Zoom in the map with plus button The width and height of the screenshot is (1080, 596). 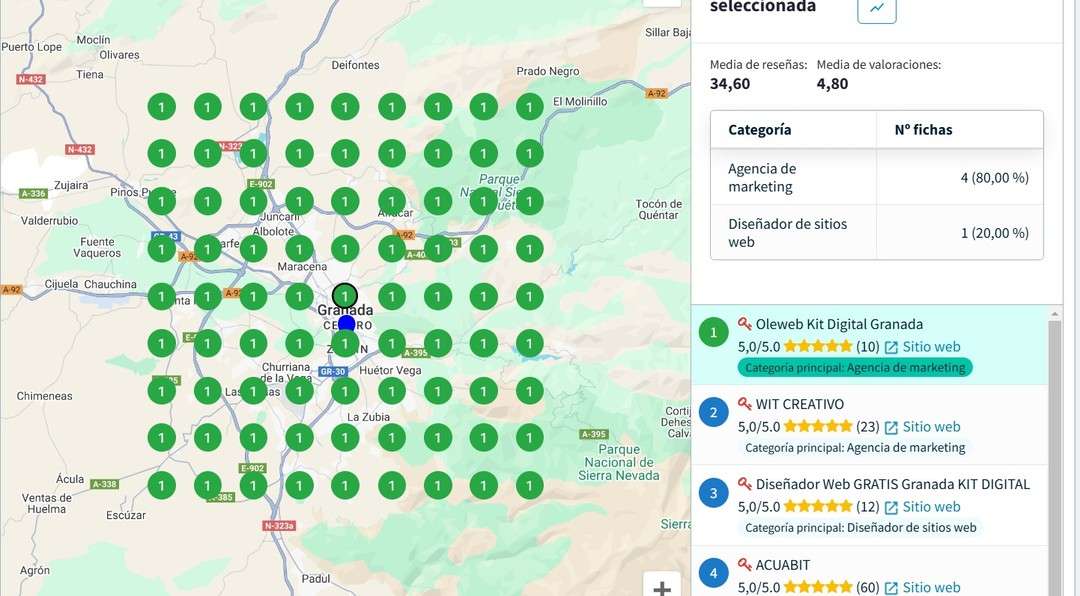tap(661, 587)
